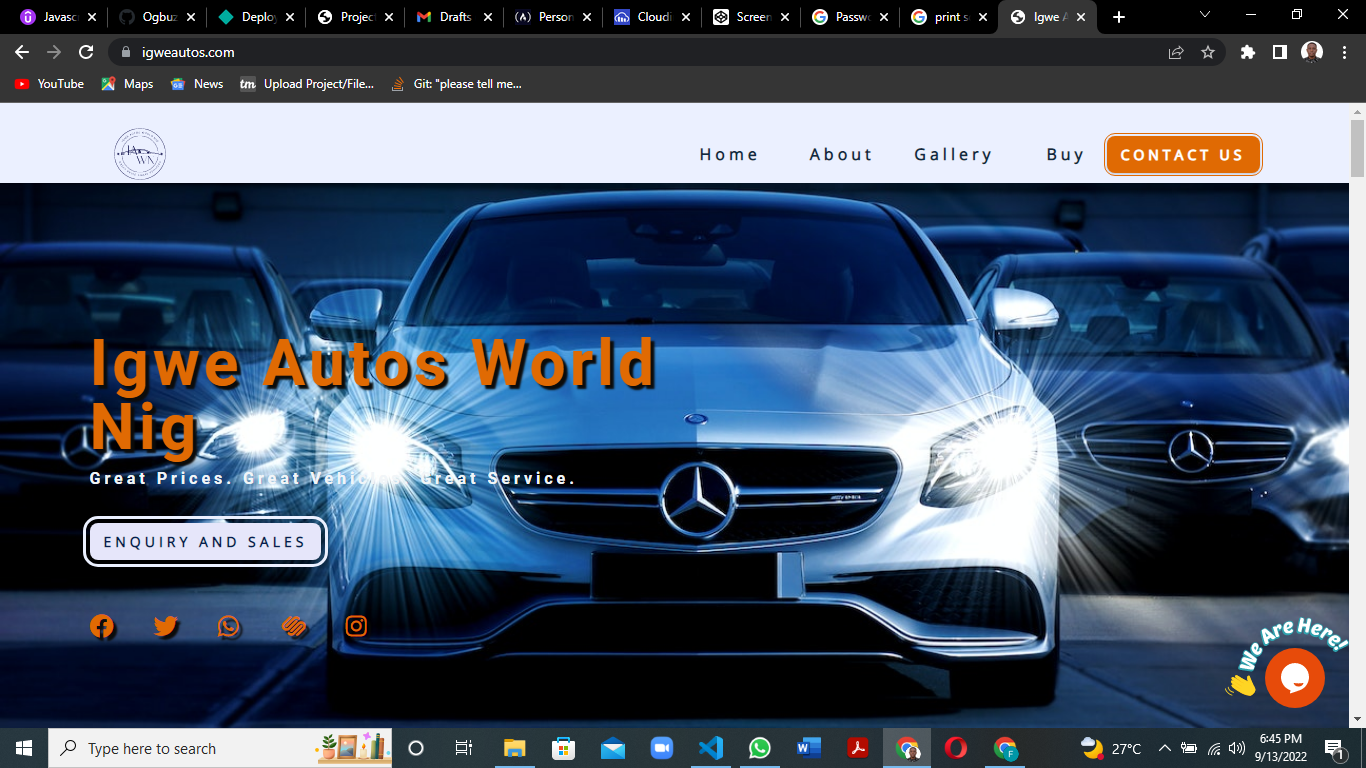Screen dimensions: 1366x768
Task: Open the Windows Start menu
Action: tap(24, 748)
